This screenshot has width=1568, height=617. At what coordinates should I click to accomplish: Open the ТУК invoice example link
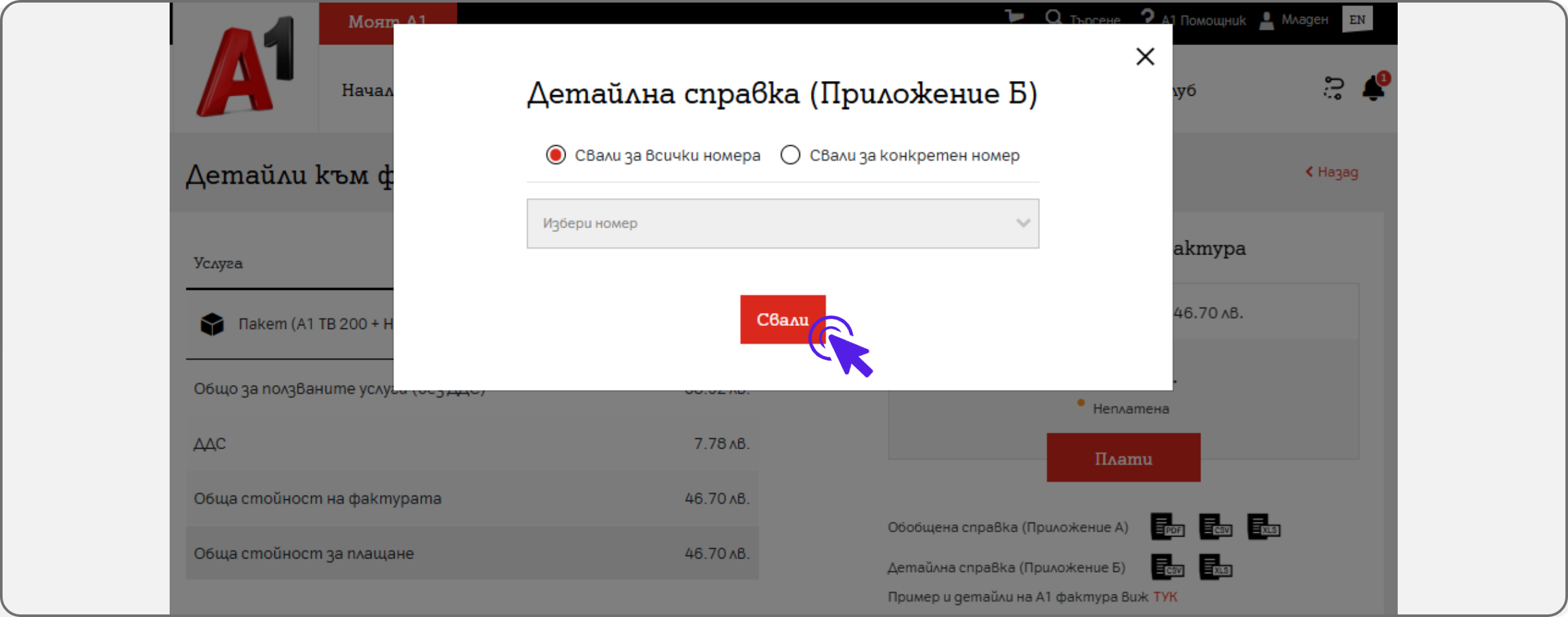(1165, 597)
